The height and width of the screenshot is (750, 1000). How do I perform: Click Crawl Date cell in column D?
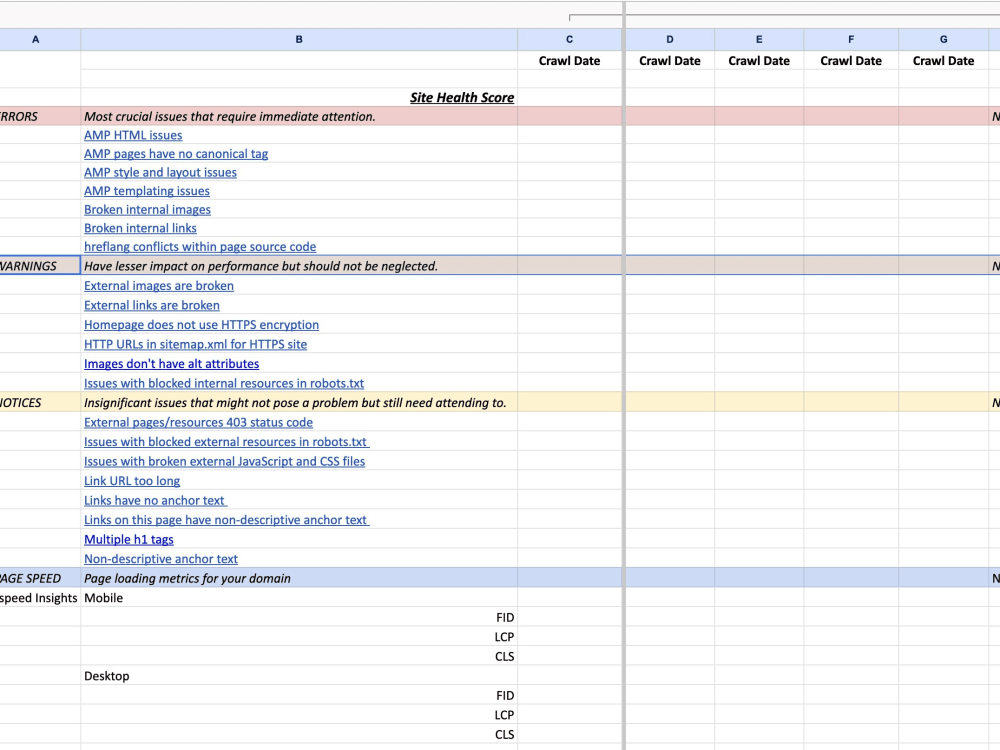[670, 61]
